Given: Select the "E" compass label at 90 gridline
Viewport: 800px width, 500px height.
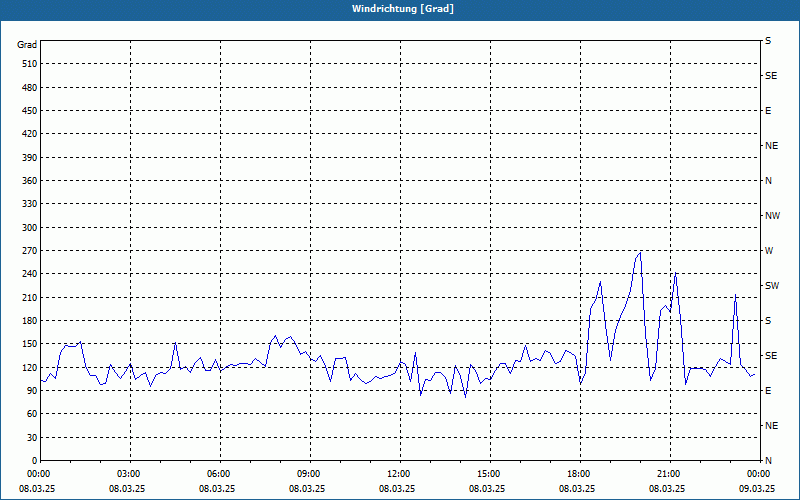Looking at the screenshot, I should pyautogui.click(x=768, y=391).
